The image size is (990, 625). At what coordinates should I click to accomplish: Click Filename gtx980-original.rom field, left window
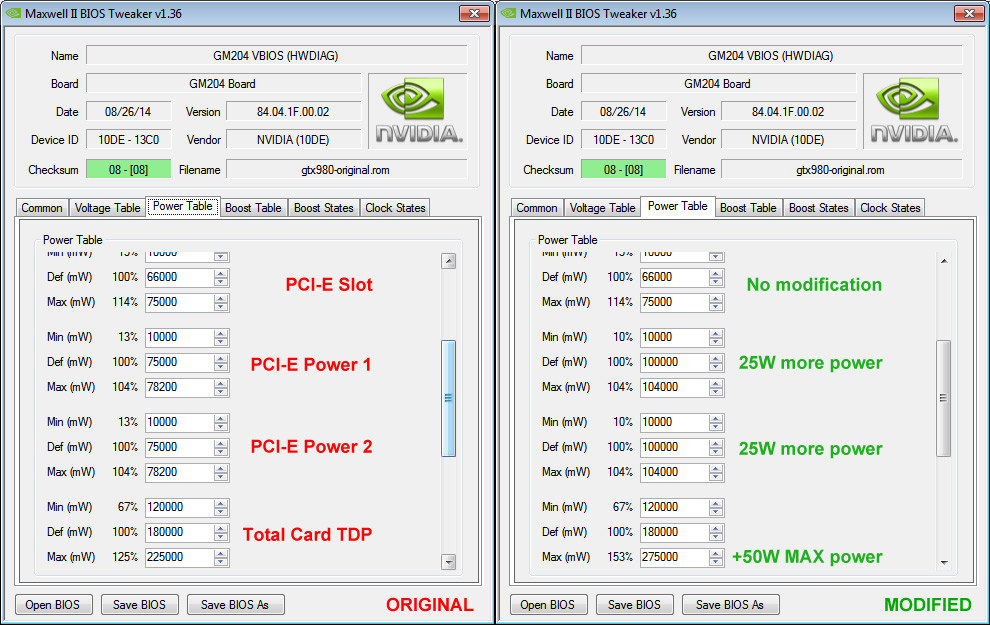tap(347, 169)
